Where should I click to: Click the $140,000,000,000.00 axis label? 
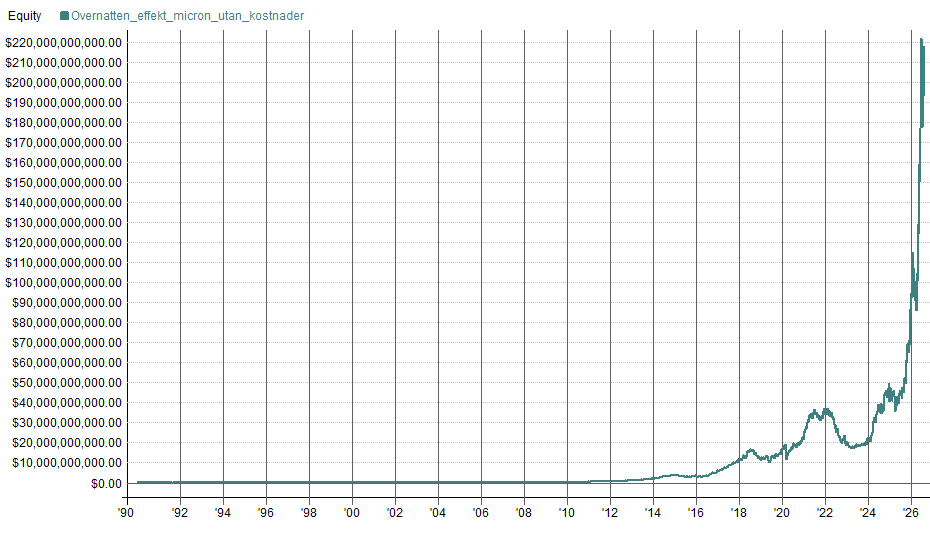tap(63, 203)
